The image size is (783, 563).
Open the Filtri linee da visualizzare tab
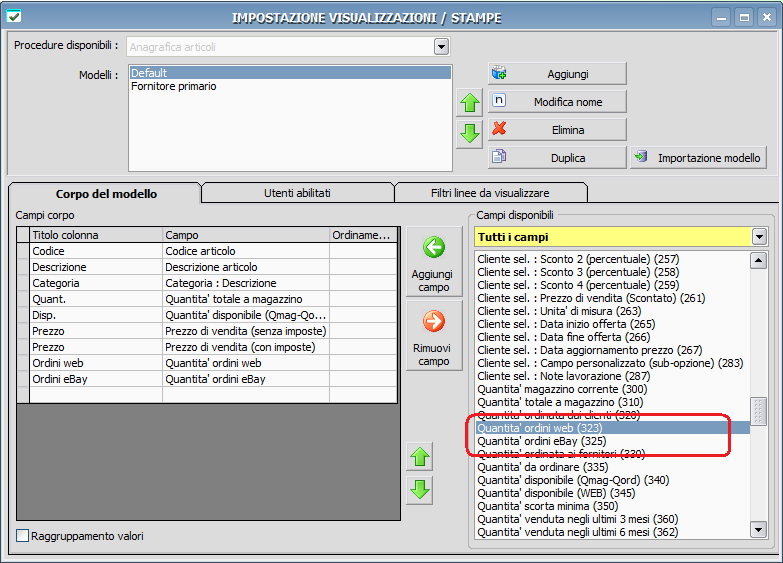490,193
